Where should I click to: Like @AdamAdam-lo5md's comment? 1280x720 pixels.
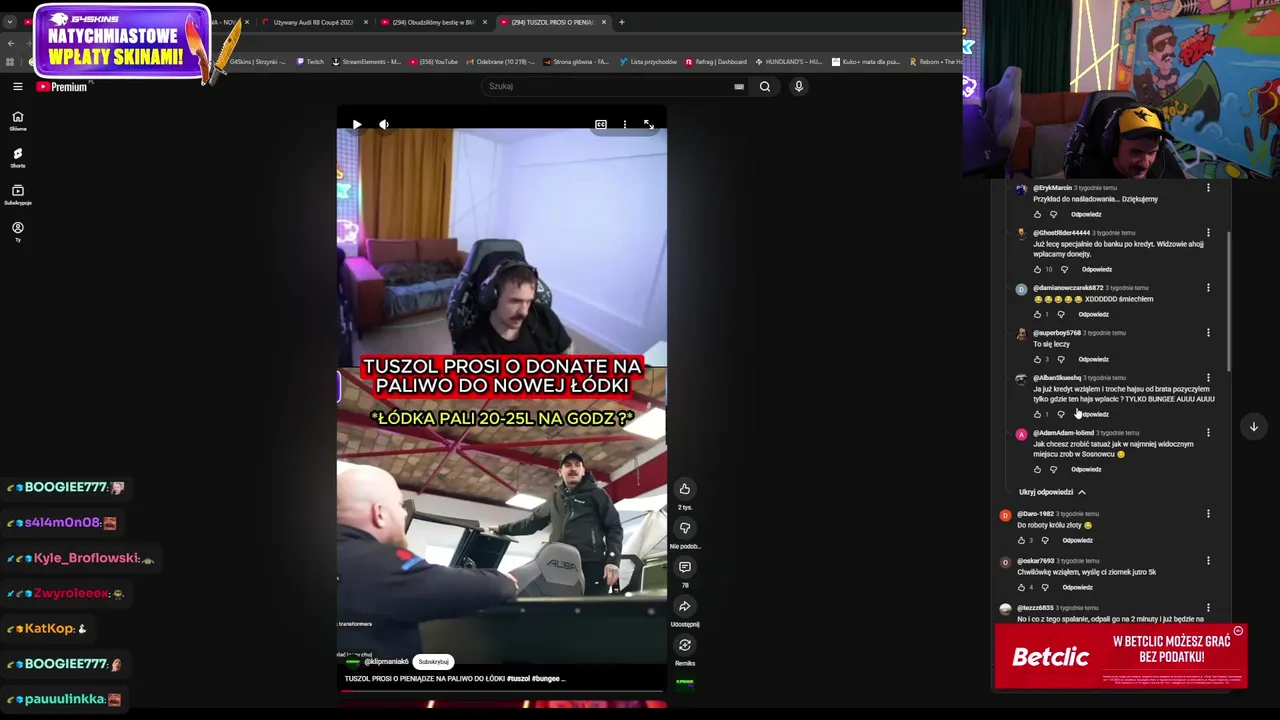1037,469
